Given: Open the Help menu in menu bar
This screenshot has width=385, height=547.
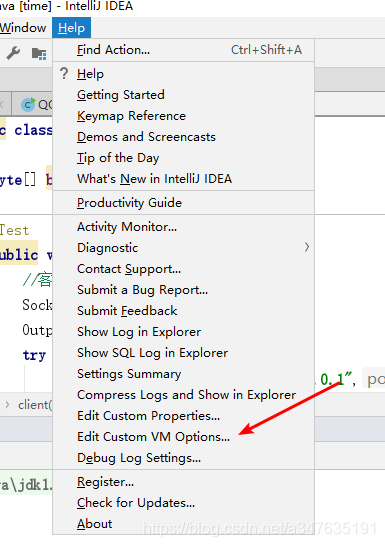Looking at the screenshot, I should click(x=71, y=28).
